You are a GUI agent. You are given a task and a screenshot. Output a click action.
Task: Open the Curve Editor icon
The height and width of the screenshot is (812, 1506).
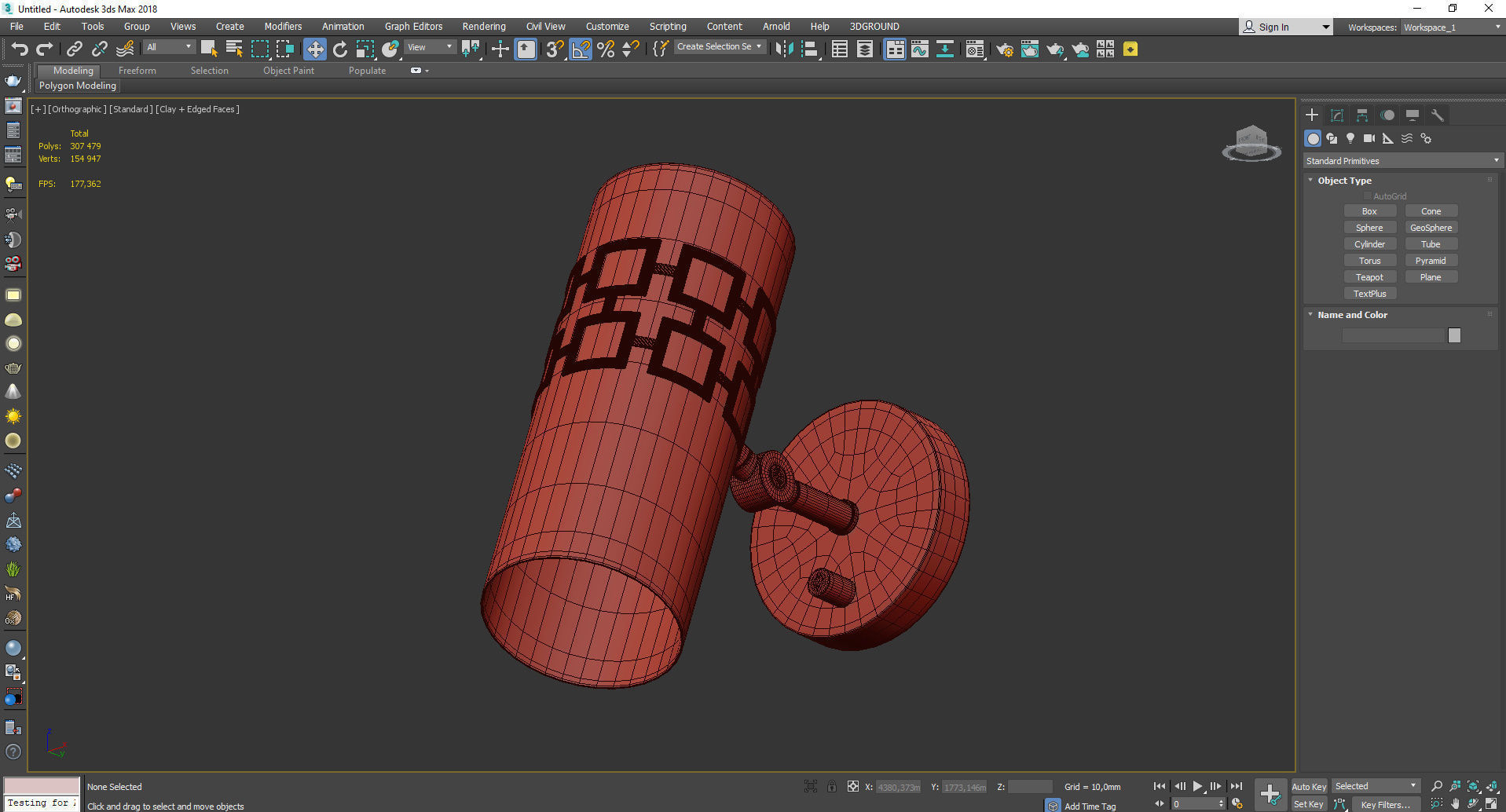pos(920,49)
